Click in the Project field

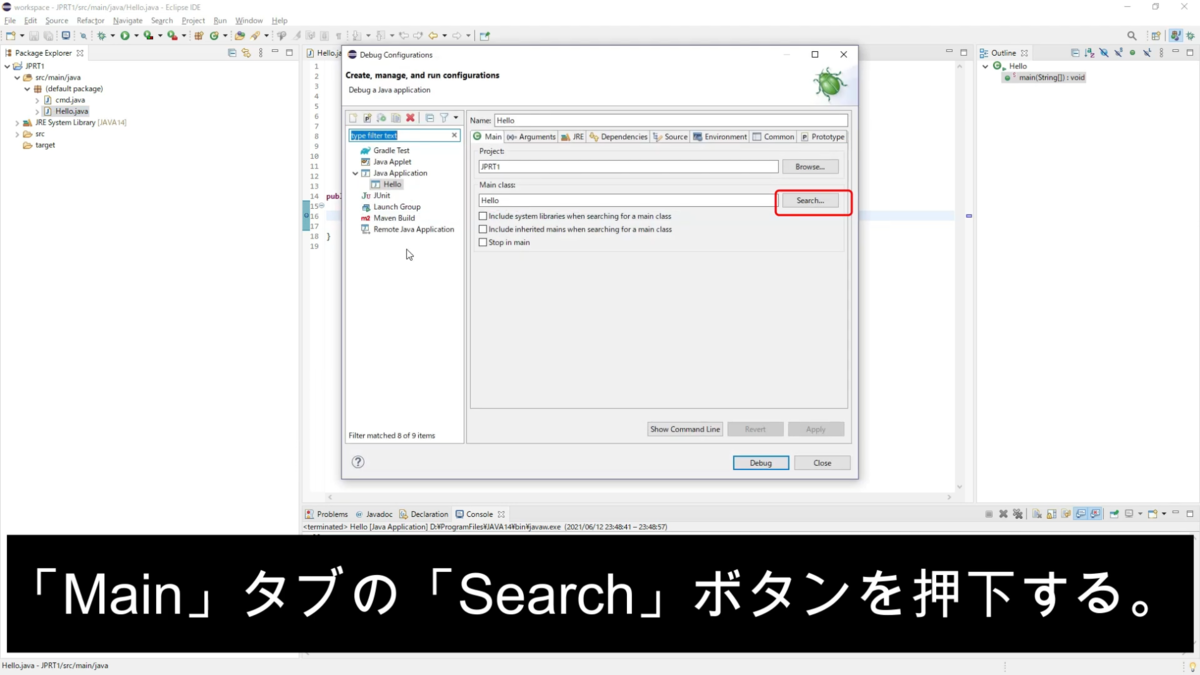[628, 167]
